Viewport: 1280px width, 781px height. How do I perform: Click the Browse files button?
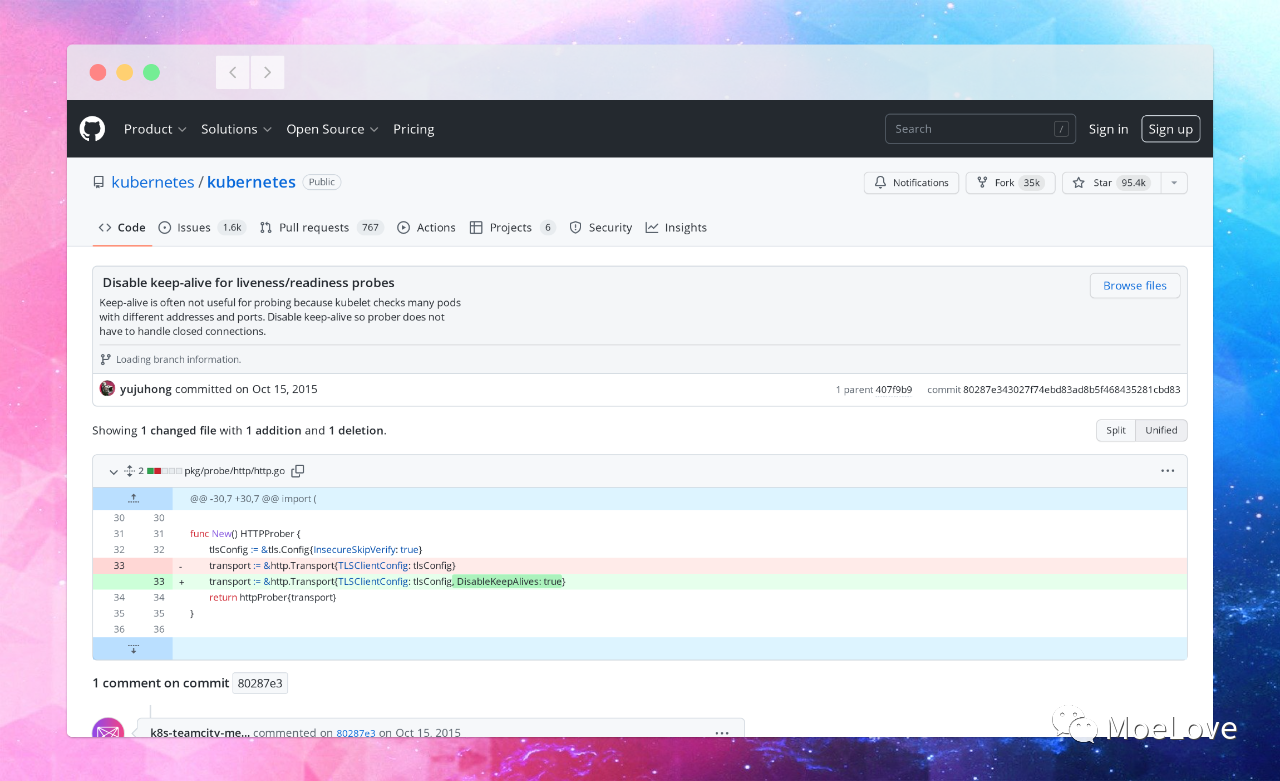[1135, 286]
